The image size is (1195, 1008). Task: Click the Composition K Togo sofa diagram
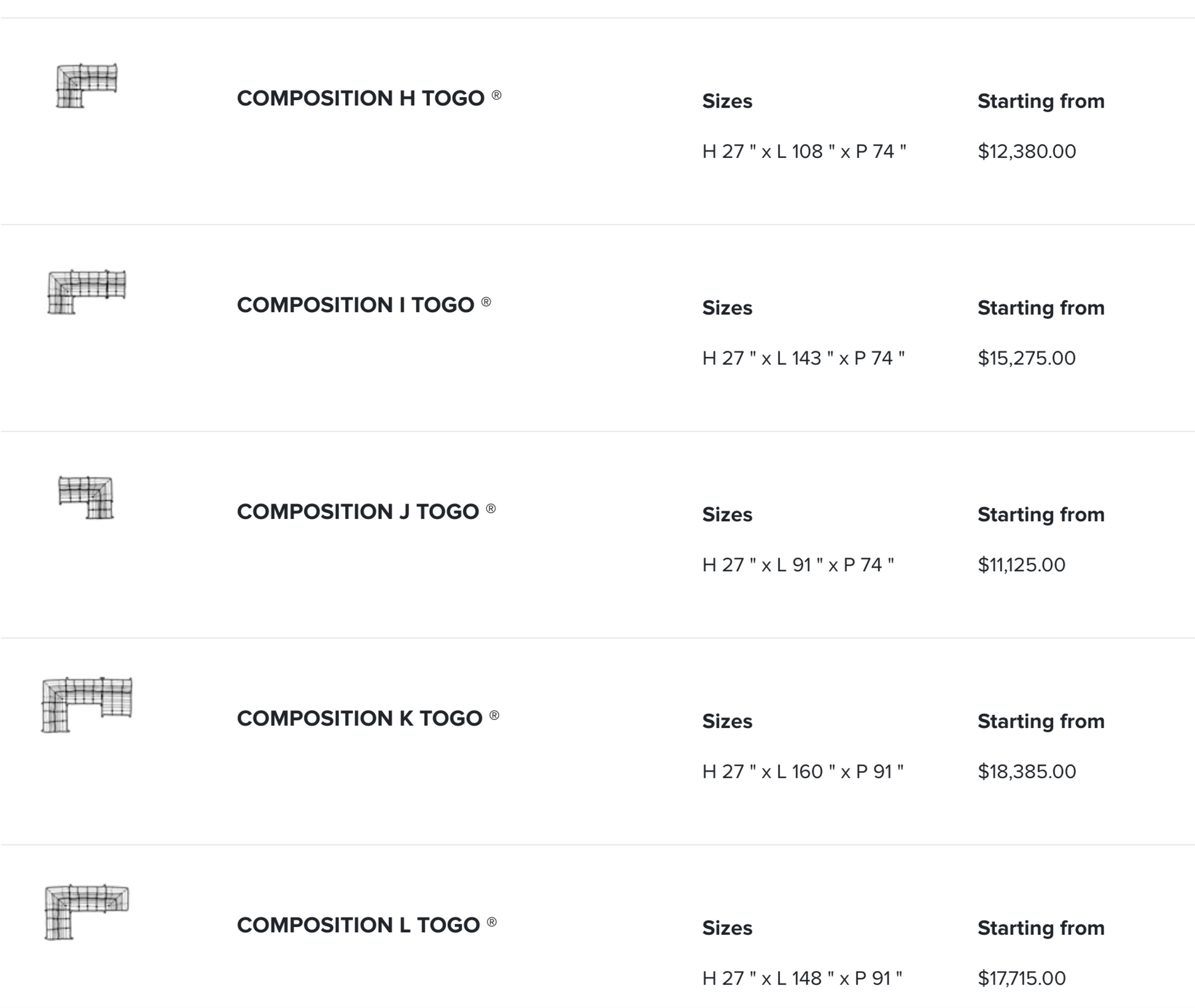87,705
